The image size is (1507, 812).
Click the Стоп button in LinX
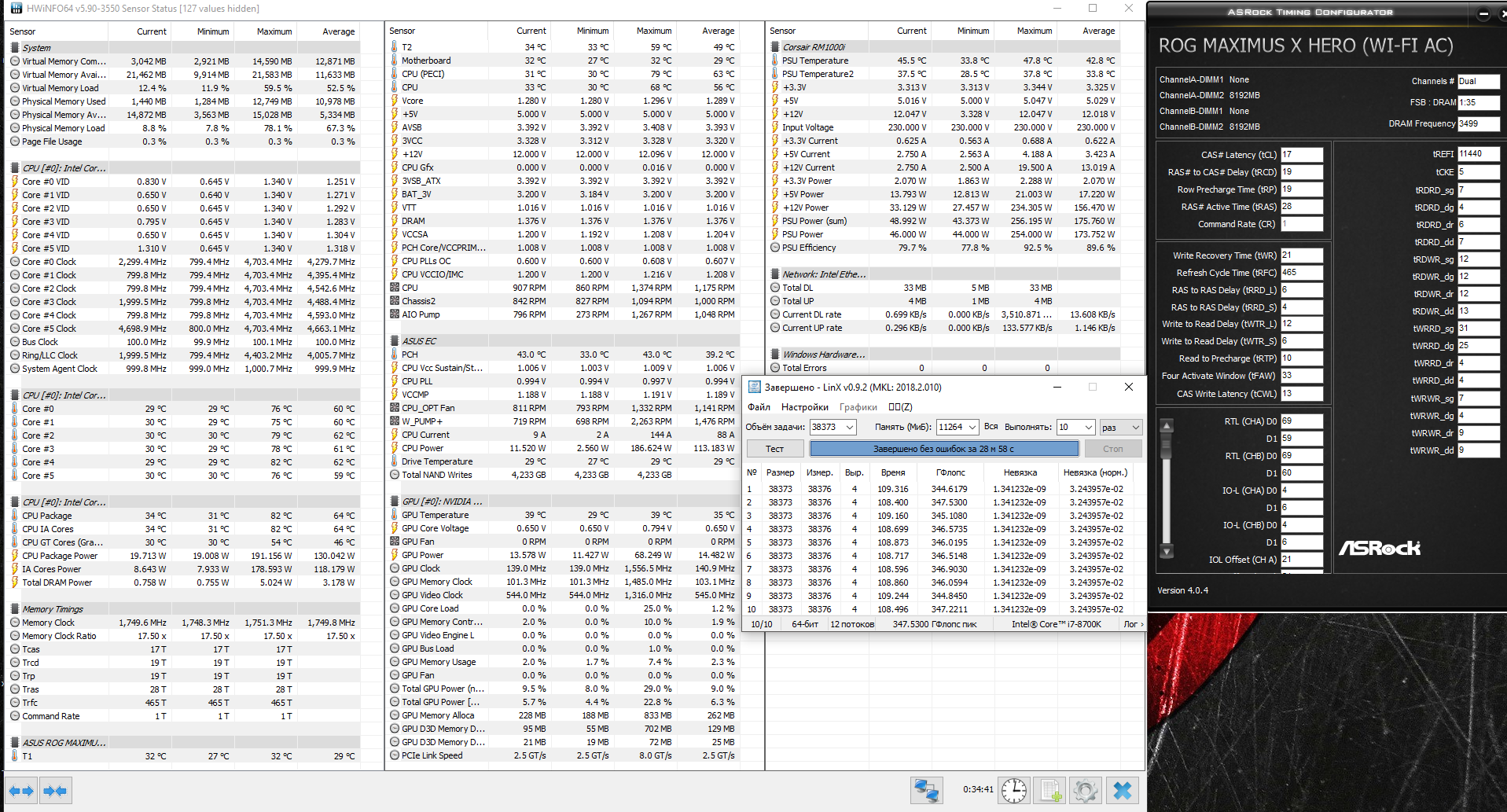1113,449
